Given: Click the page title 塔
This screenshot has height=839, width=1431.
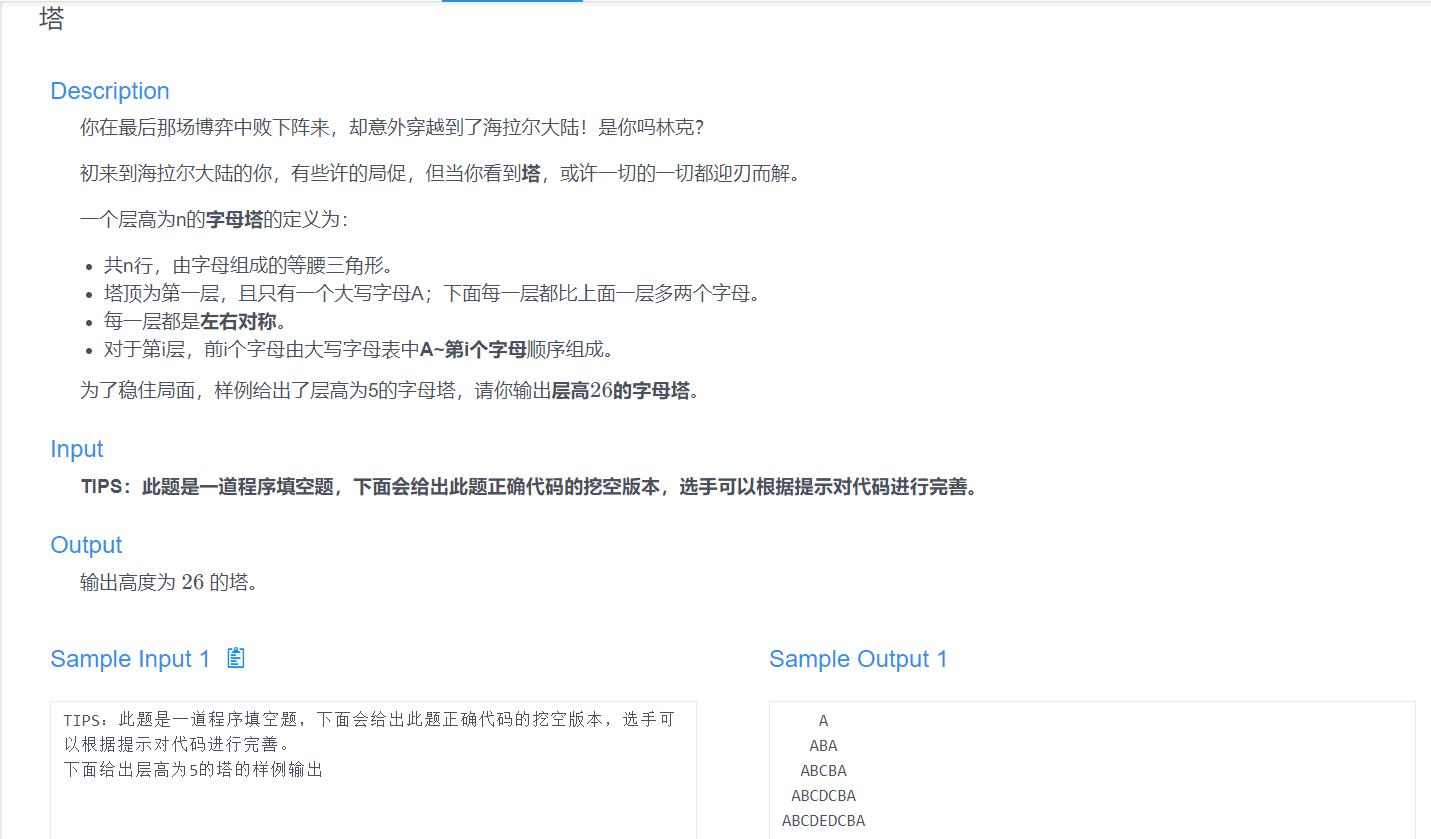Looking at the screenshot, I should point(52,19).
